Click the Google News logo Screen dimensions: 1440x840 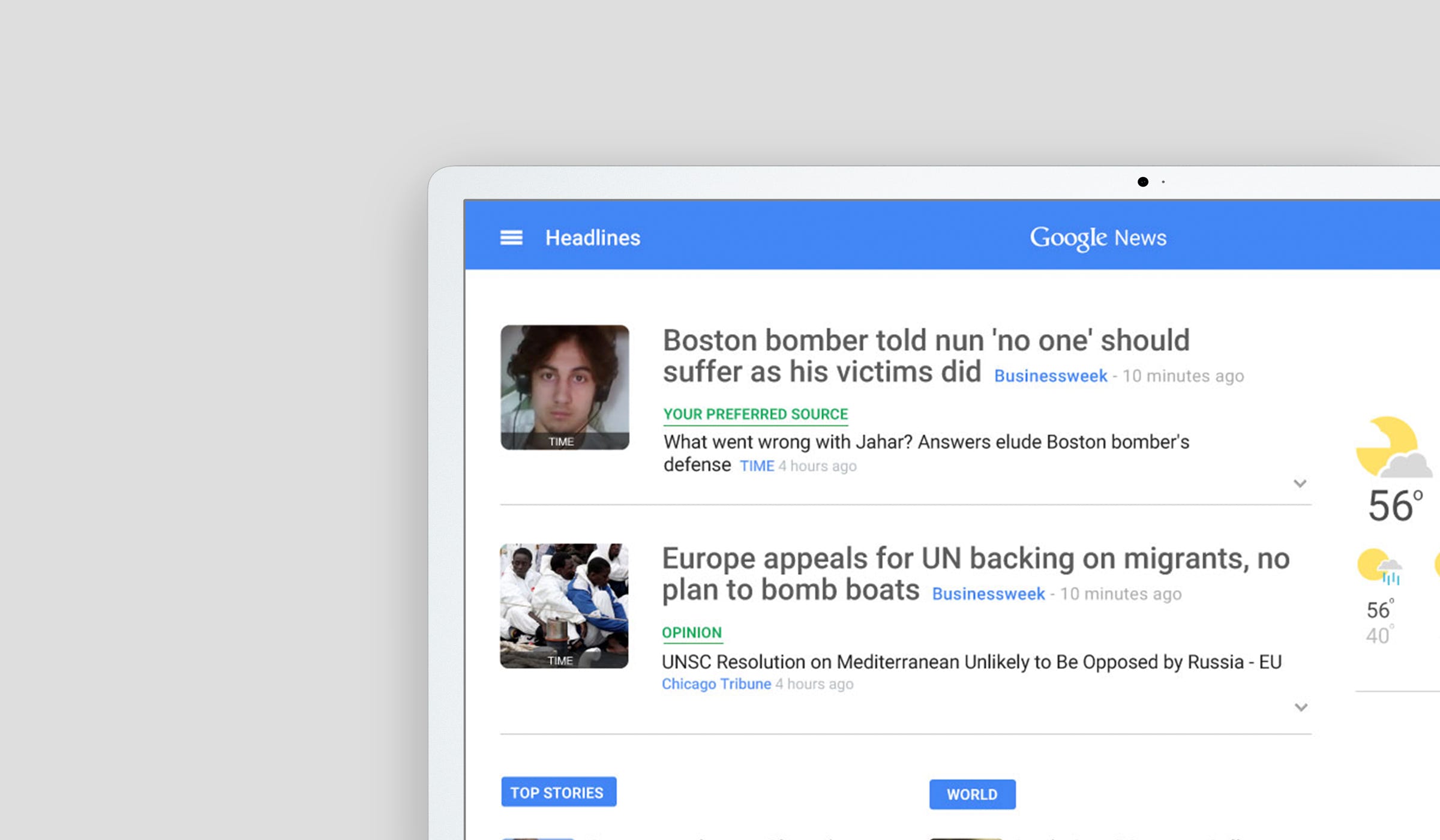(1098, 238)
